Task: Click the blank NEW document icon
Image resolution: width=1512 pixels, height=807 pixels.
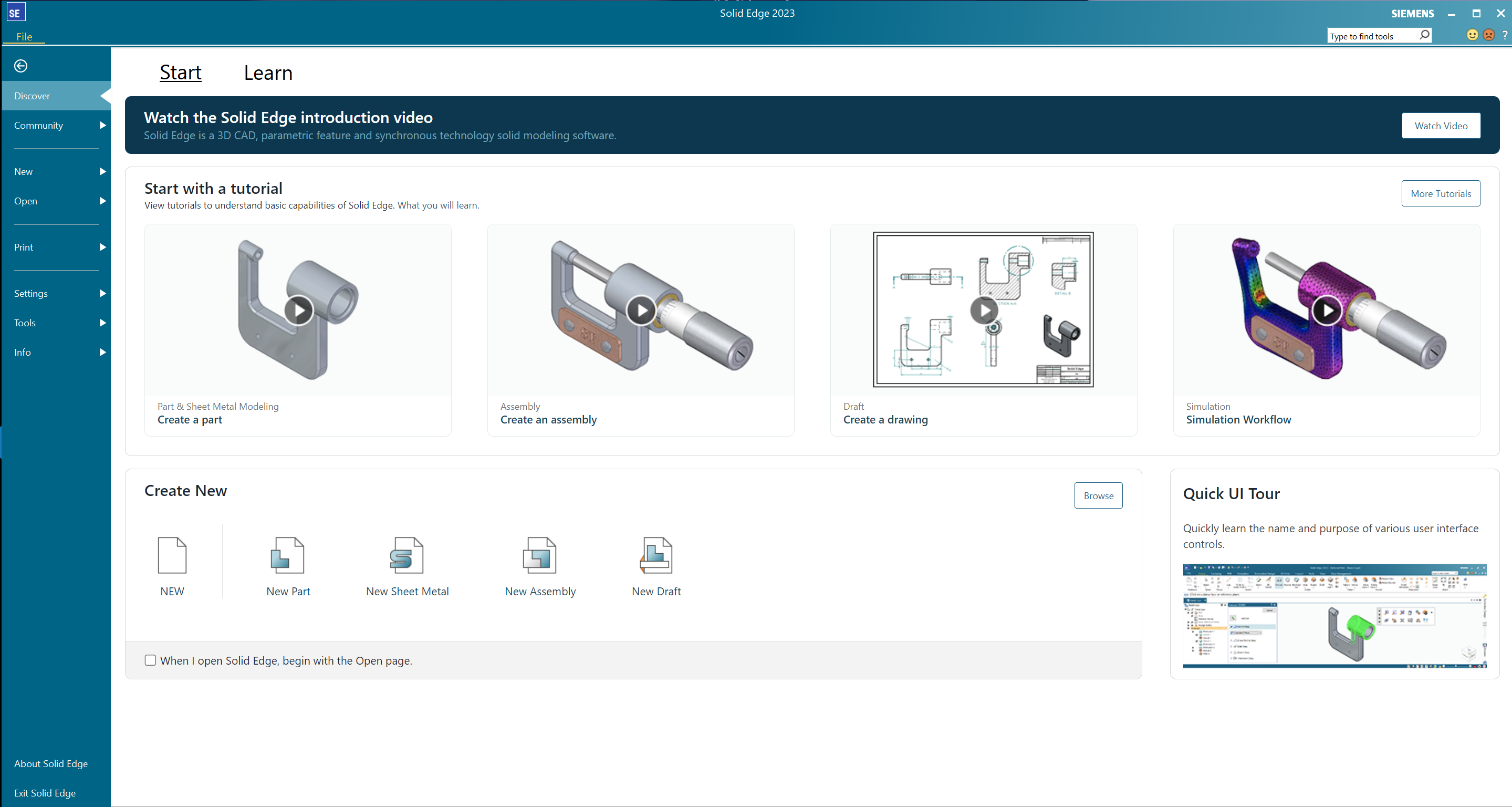Action: click(172, 555)
